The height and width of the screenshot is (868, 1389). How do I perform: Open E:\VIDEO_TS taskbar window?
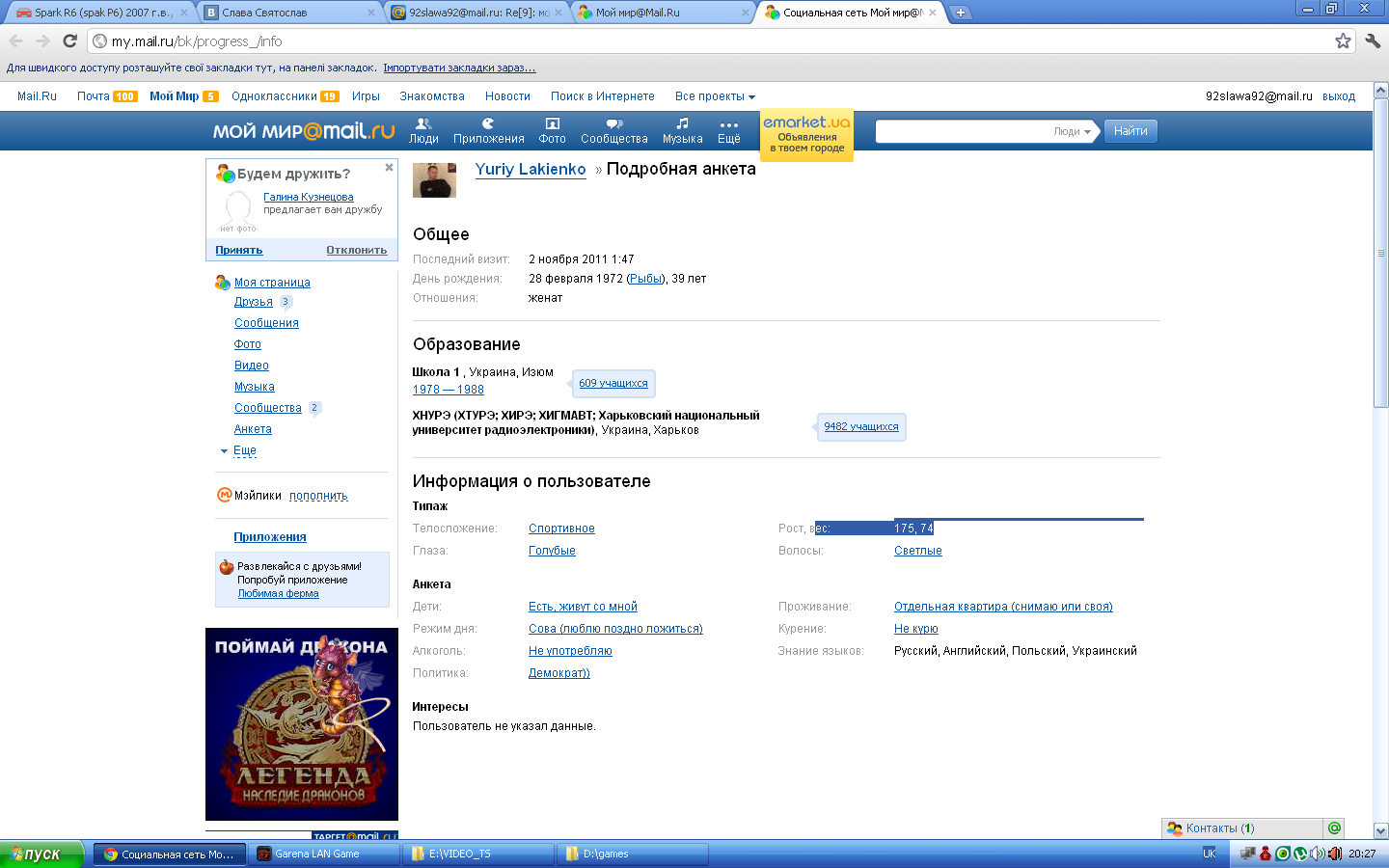pos(478,854)
